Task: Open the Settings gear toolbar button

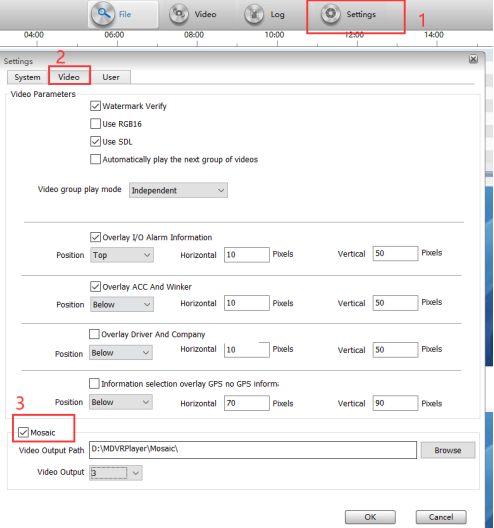Action: (349, 14)
